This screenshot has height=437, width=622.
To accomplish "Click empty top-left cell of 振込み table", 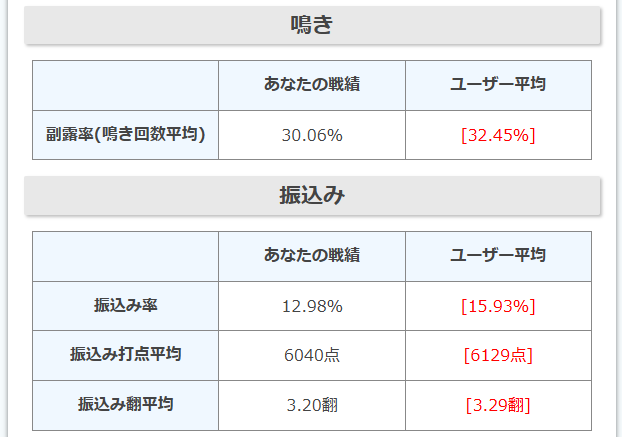I will (125, 256).
